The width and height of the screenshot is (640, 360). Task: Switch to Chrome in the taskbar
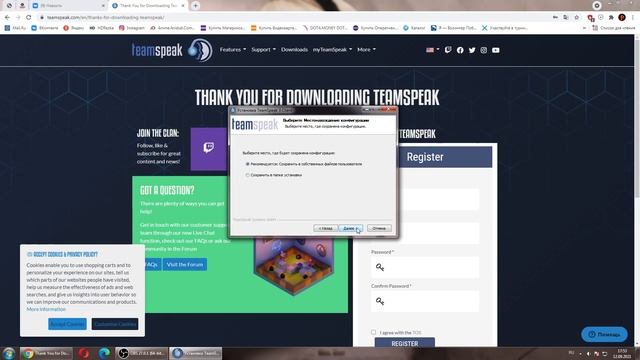coord(46,353)
